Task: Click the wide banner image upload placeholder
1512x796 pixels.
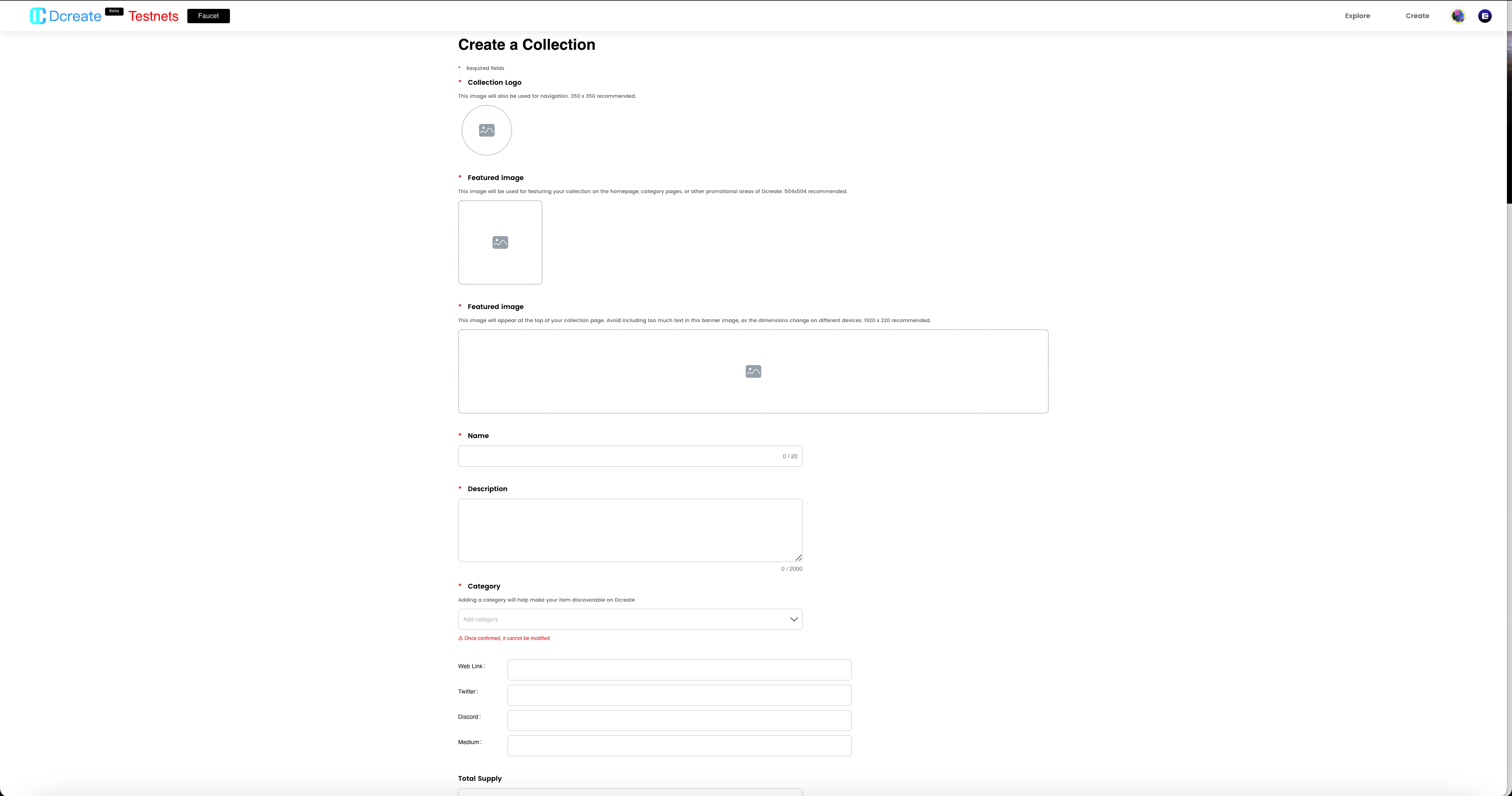Action: coord(753,371)
